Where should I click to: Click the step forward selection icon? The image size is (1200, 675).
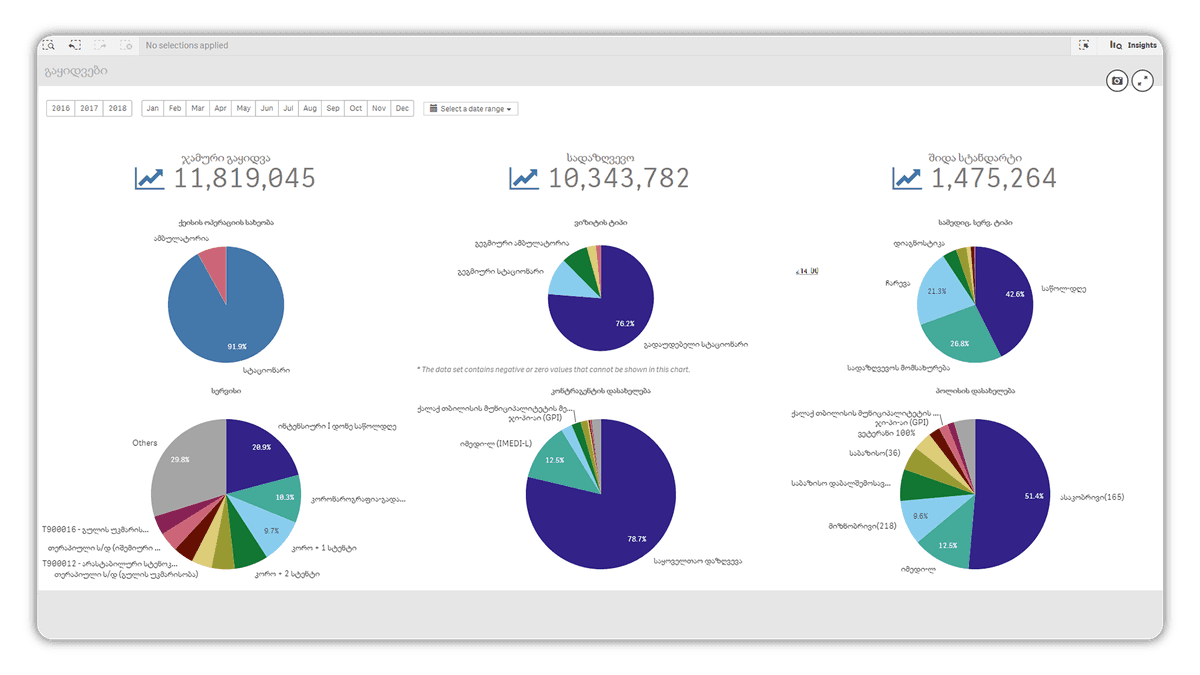(x=100, y=45)
